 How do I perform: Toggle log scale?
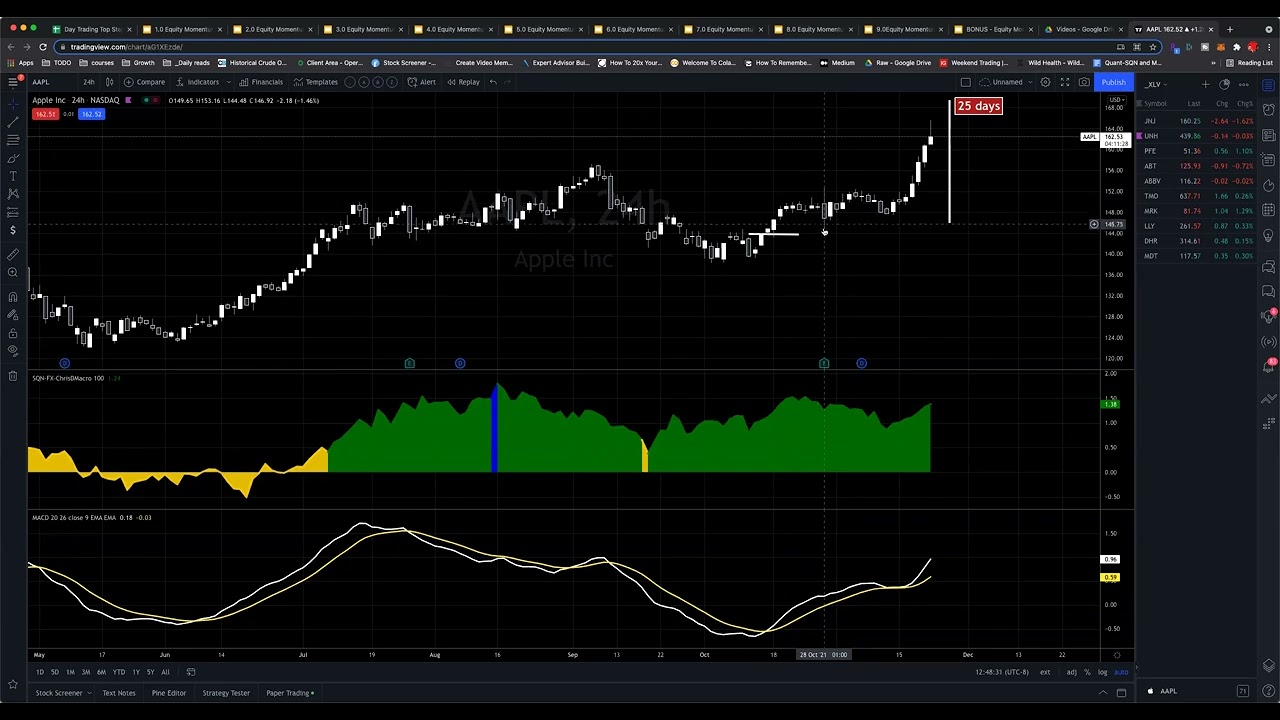pos(1102,672)
